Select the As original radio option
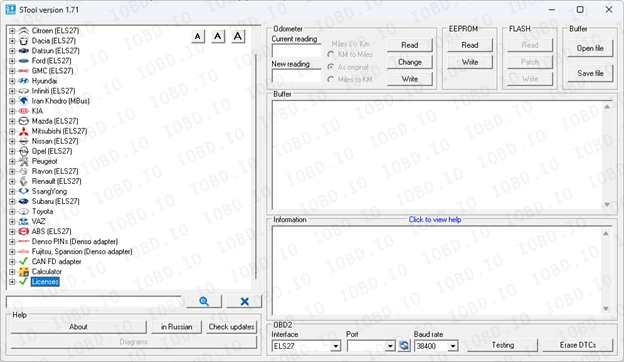This screenshot has width=624, height=362. point(330,67)
